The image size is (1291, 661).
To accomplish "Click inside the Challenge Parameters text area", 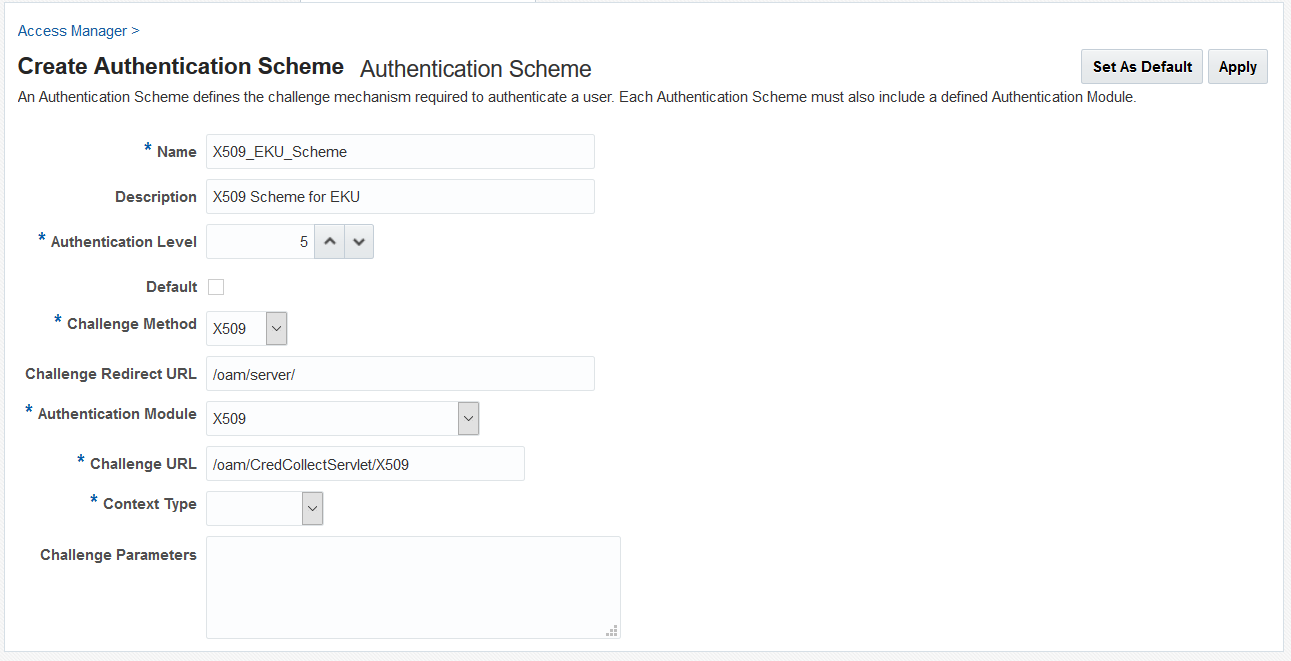I will [x=413, y=587].
